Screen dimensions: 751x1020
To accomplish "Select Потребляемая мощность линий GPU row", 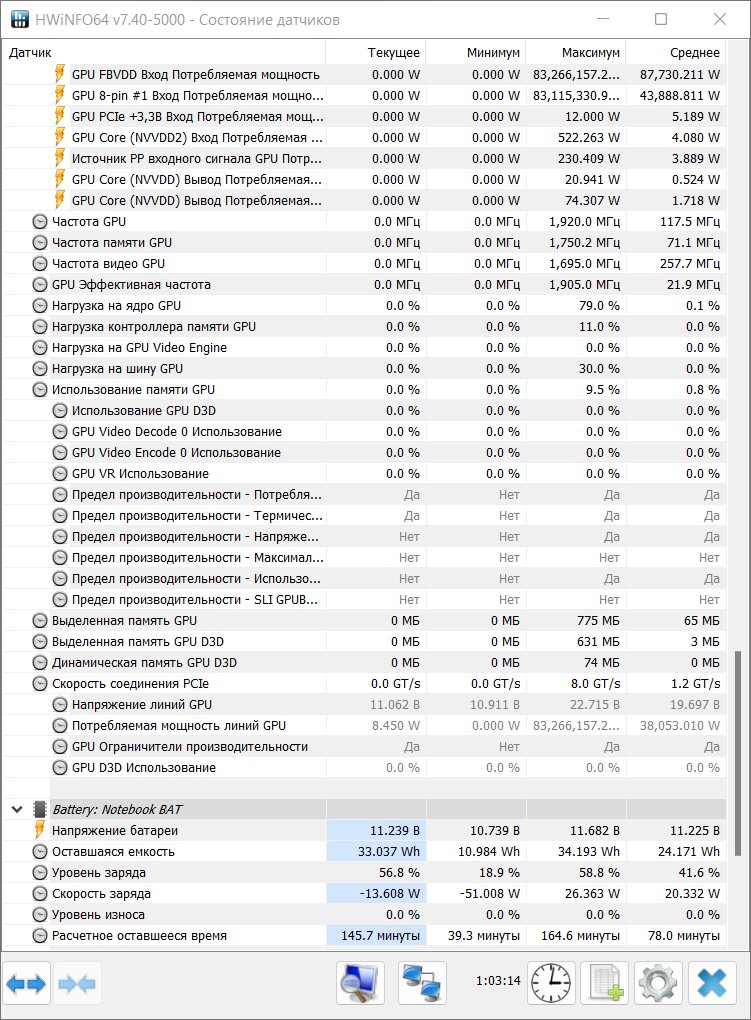I will click(x=364, y=725).
